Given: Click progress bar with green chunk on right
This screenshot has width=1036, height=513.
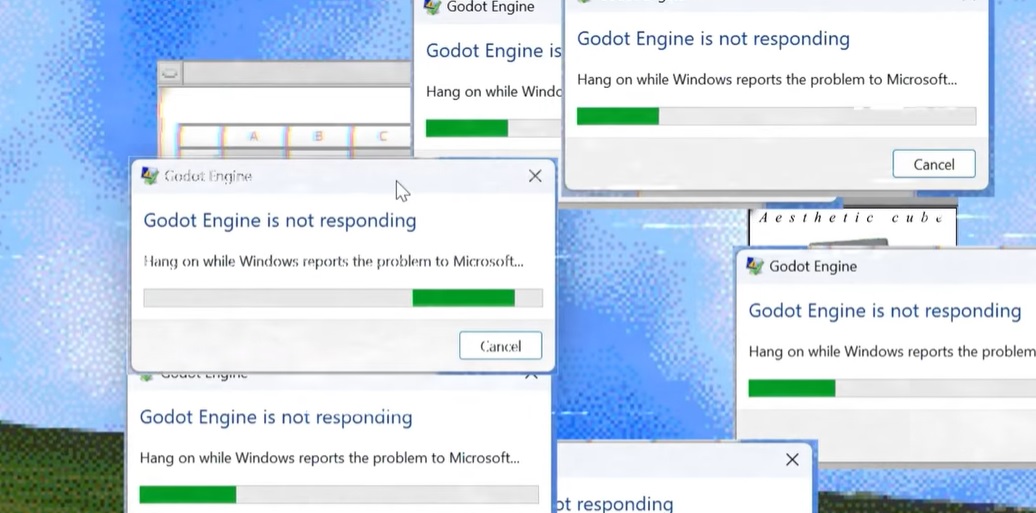Looking at the screenshot, I should [342, 298].
